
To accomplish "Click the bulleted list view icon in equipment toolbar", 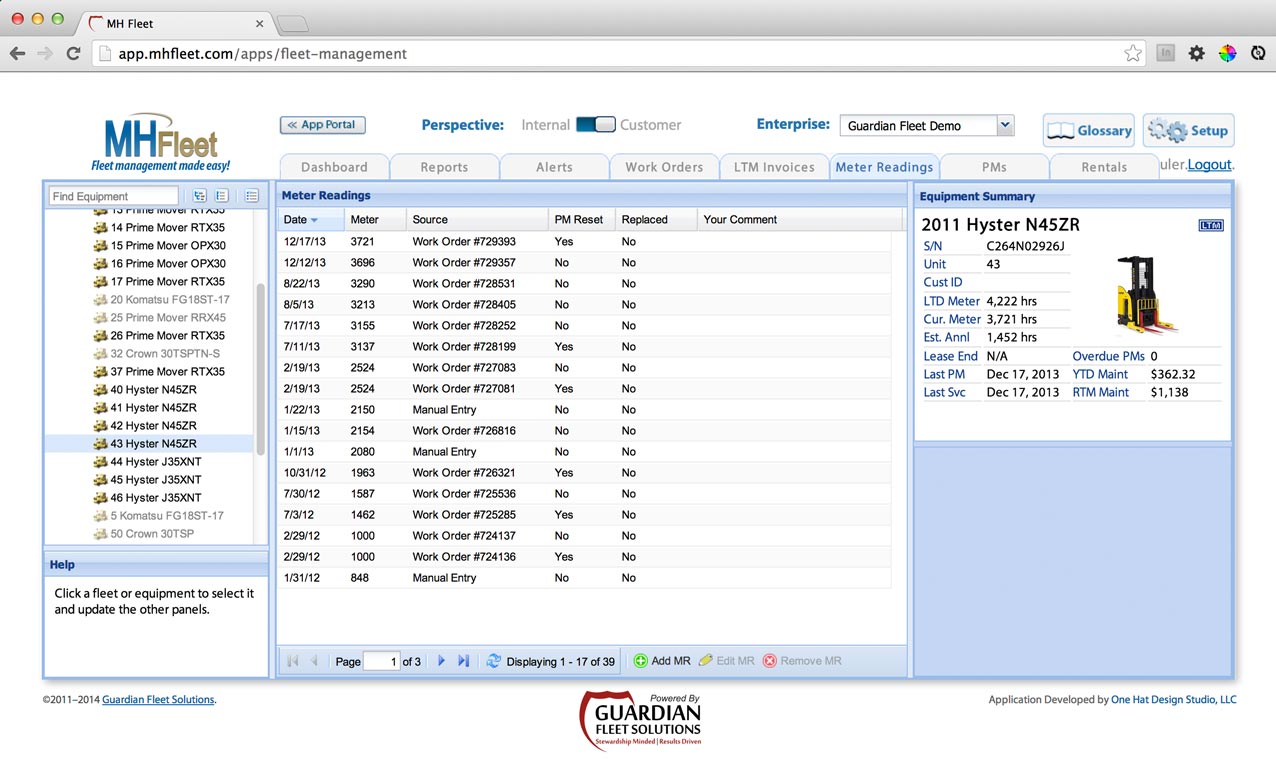I will (252, 196).
